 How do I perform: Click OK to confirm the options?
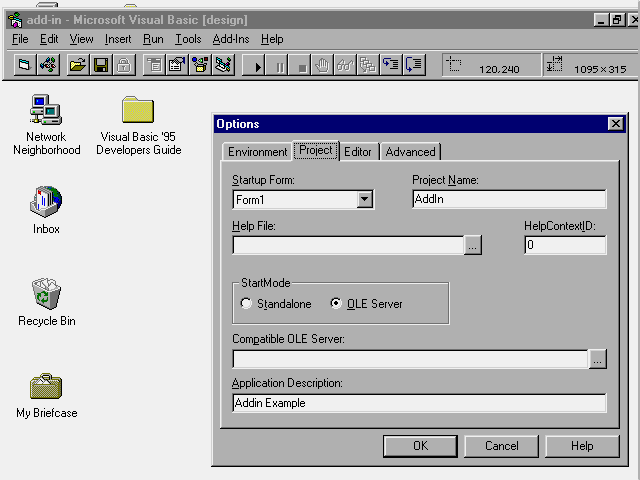tap(420, 446)
